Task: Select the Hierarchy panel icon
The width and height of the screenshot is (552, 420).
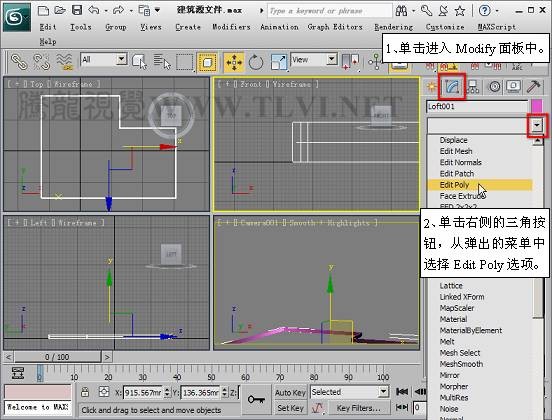Action: point(473,86)
